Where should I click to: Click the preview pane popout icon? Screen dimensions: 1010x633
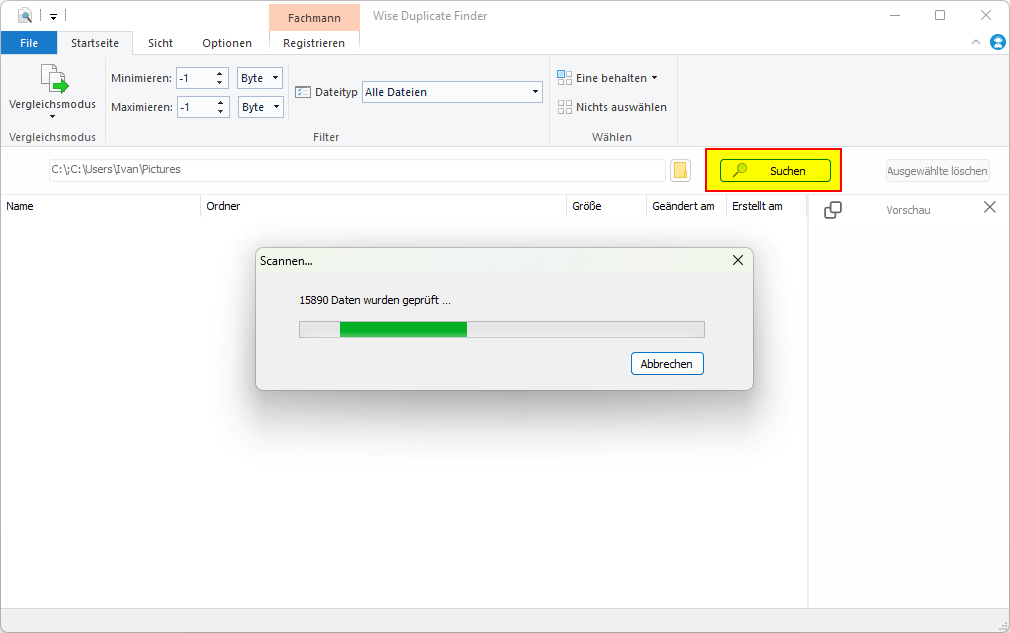pos(833,210)
